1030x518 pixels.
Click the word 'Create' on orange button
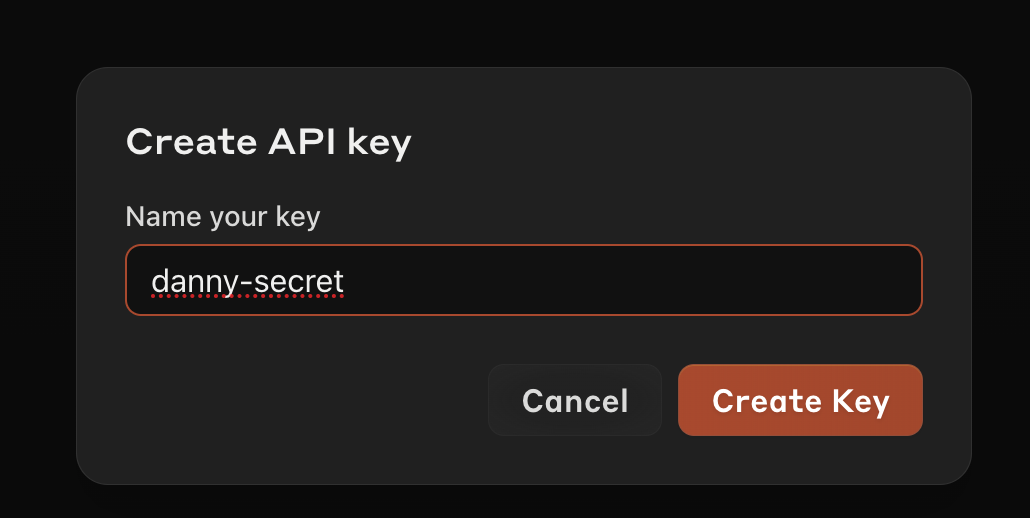point(767,400)
